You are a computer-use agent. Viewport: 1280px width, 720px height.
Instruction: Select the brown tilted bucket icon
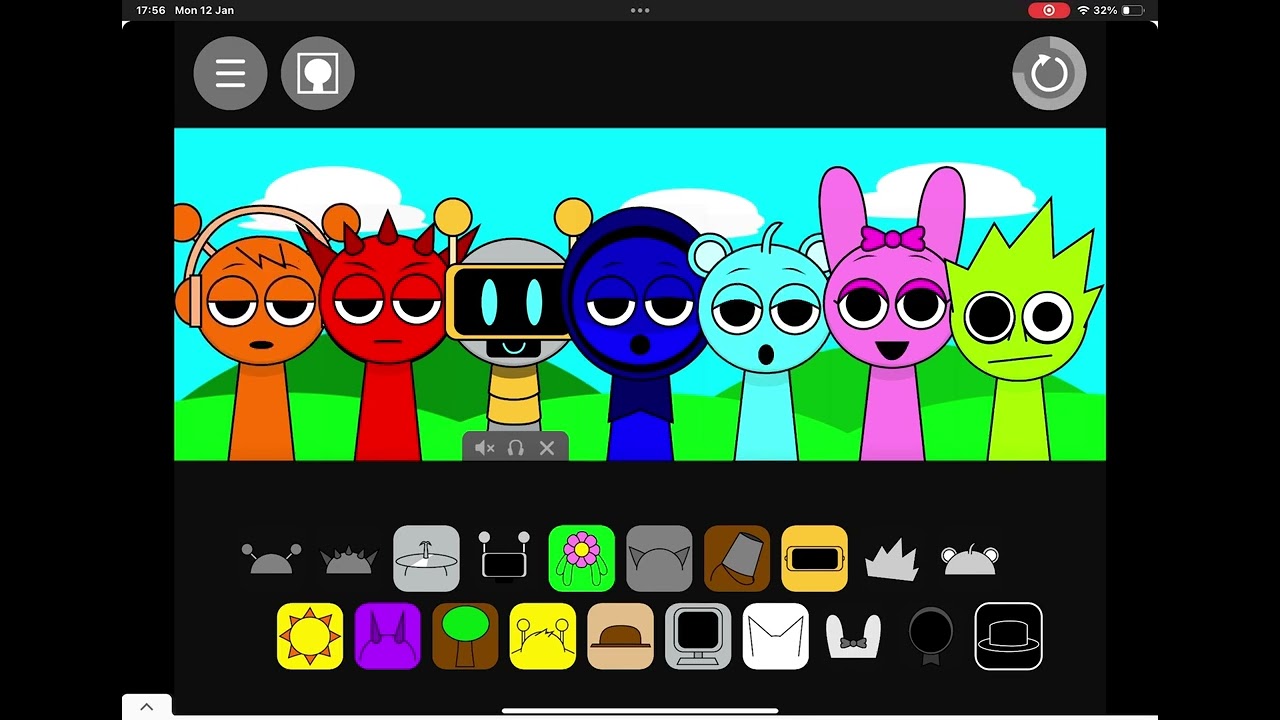(x=737, y=559)
